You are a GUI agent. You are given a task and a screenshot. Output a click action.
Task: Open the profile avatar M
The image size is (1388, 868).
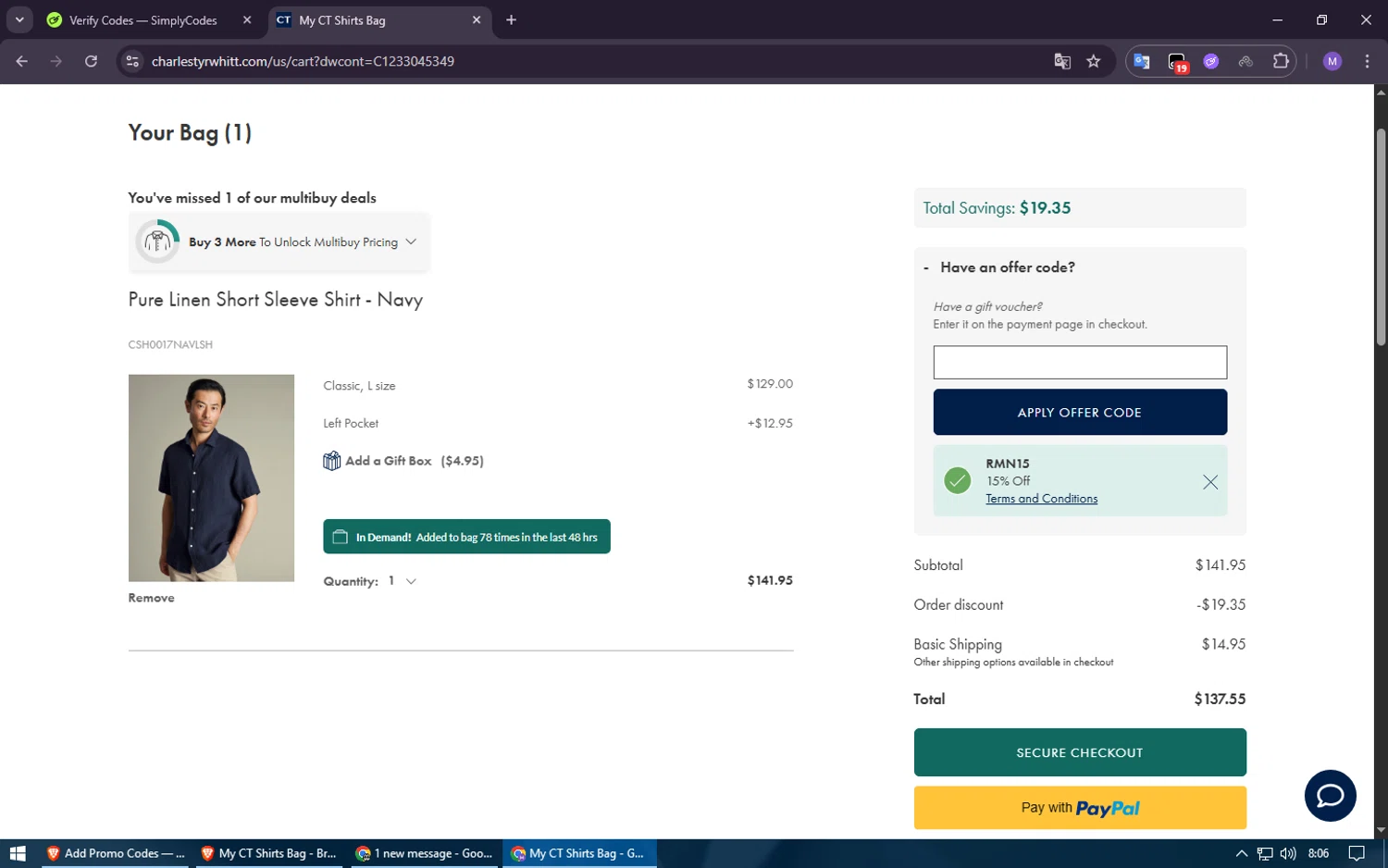click(1332, 61)
